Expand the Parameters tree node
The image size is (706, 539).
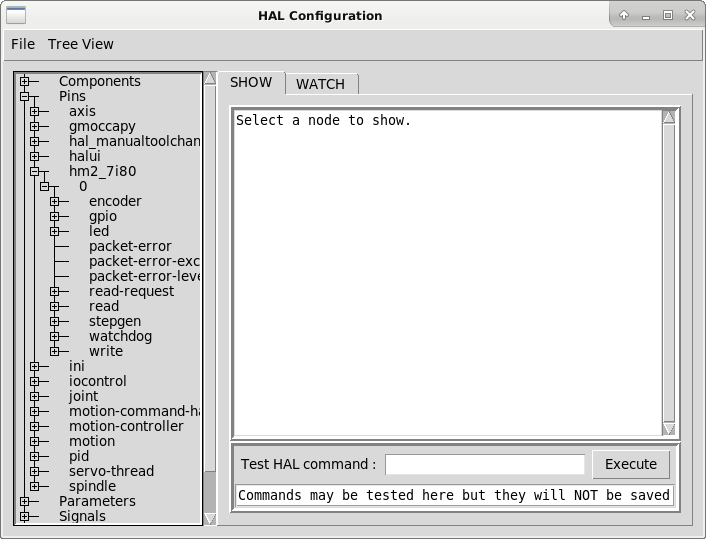point(24,501)
